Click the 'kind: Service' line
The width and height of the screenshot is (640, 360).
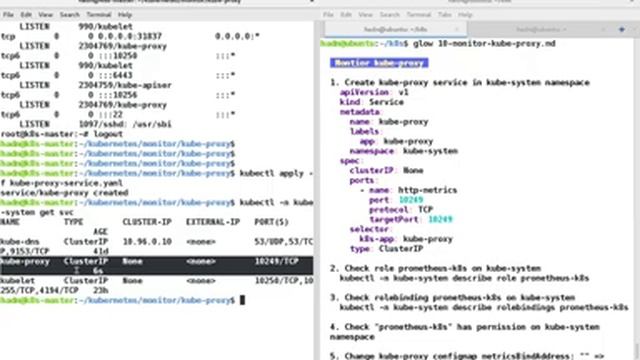pyautogui.click(x=371, y=102)
